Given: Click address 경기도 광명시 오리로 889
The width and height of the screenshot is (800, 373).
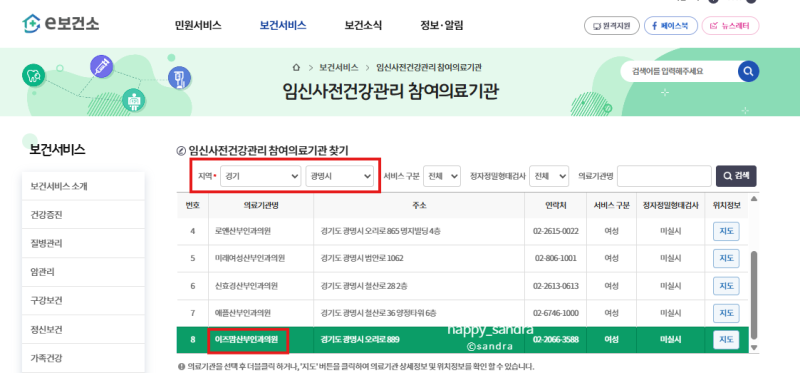Looking at the screenshot, I should coord(360,339).
